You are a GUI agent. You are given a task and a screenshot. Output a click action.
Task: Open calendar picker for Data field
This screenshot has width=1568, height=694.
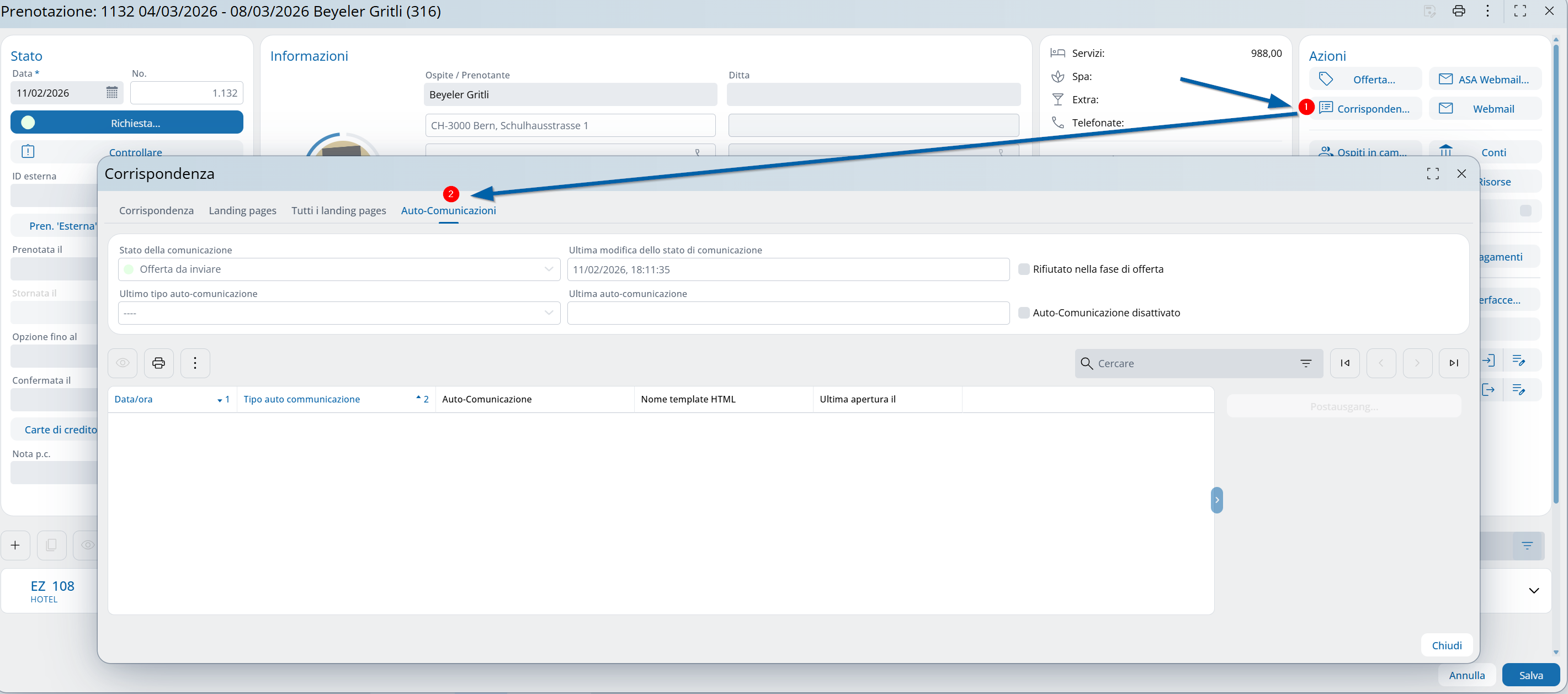[x=112, y=93]
